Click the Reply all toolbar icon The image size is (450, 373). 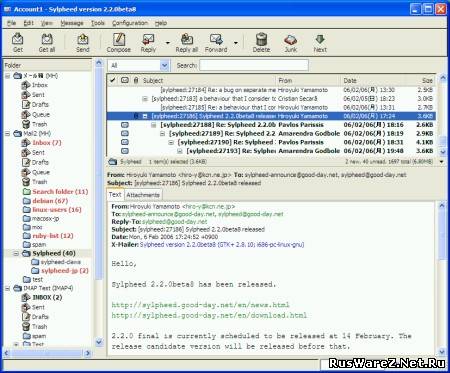pyautogui.click(x=187, y=39)
